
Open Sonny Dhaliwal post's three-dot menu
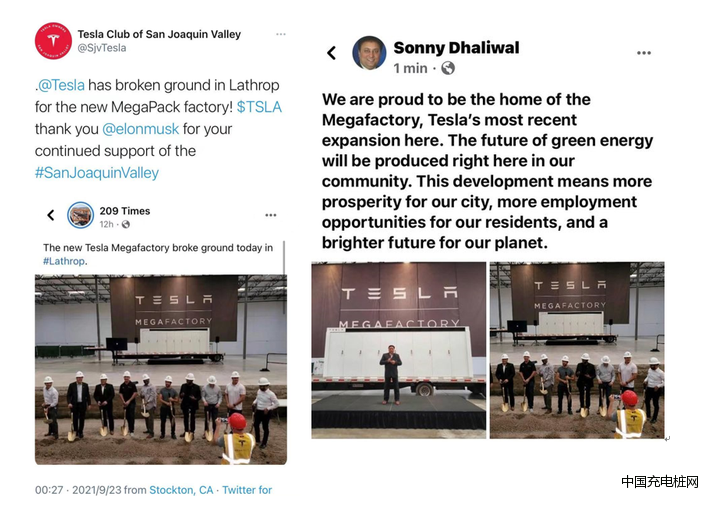pos(644,53)
